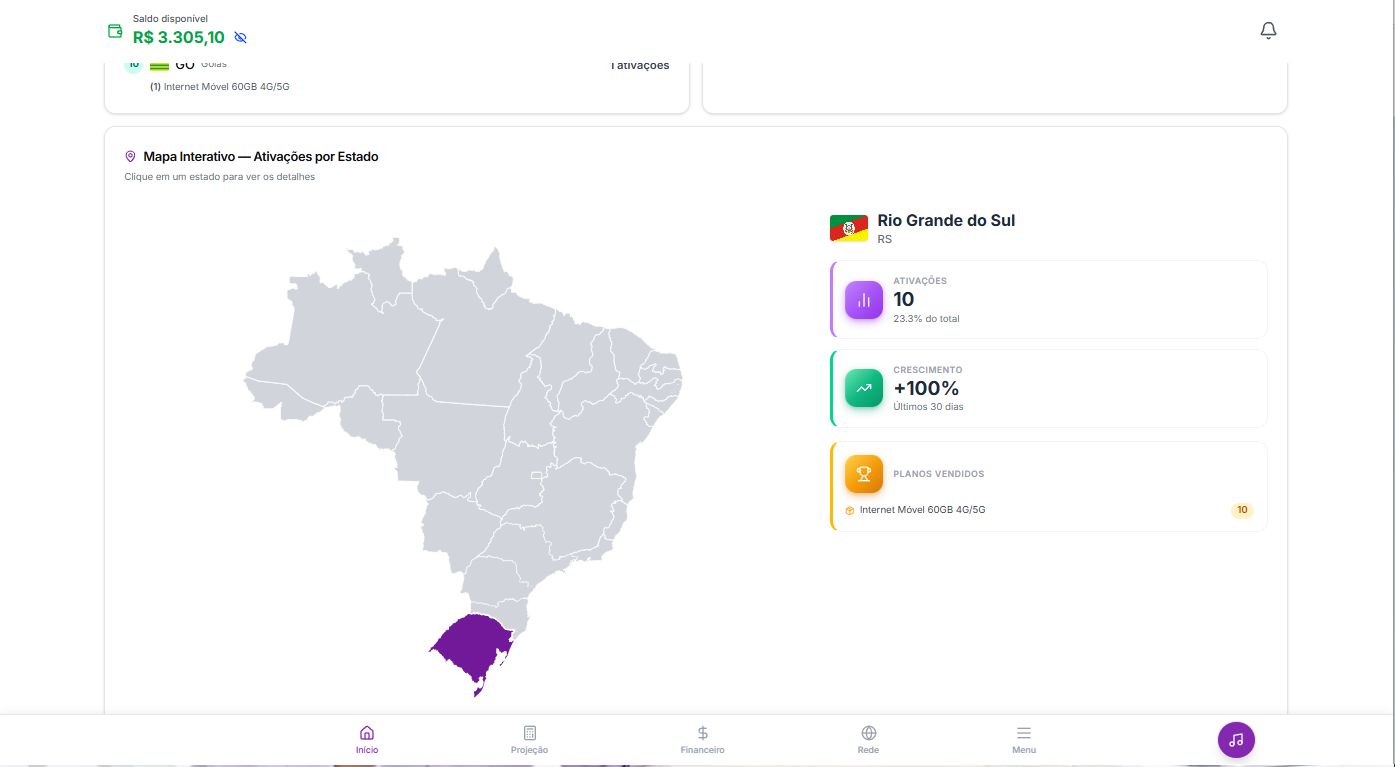Expand the Planos Vendidos card
The height and width of the screenshot is (767, 1395).
tap(1047, 486)
